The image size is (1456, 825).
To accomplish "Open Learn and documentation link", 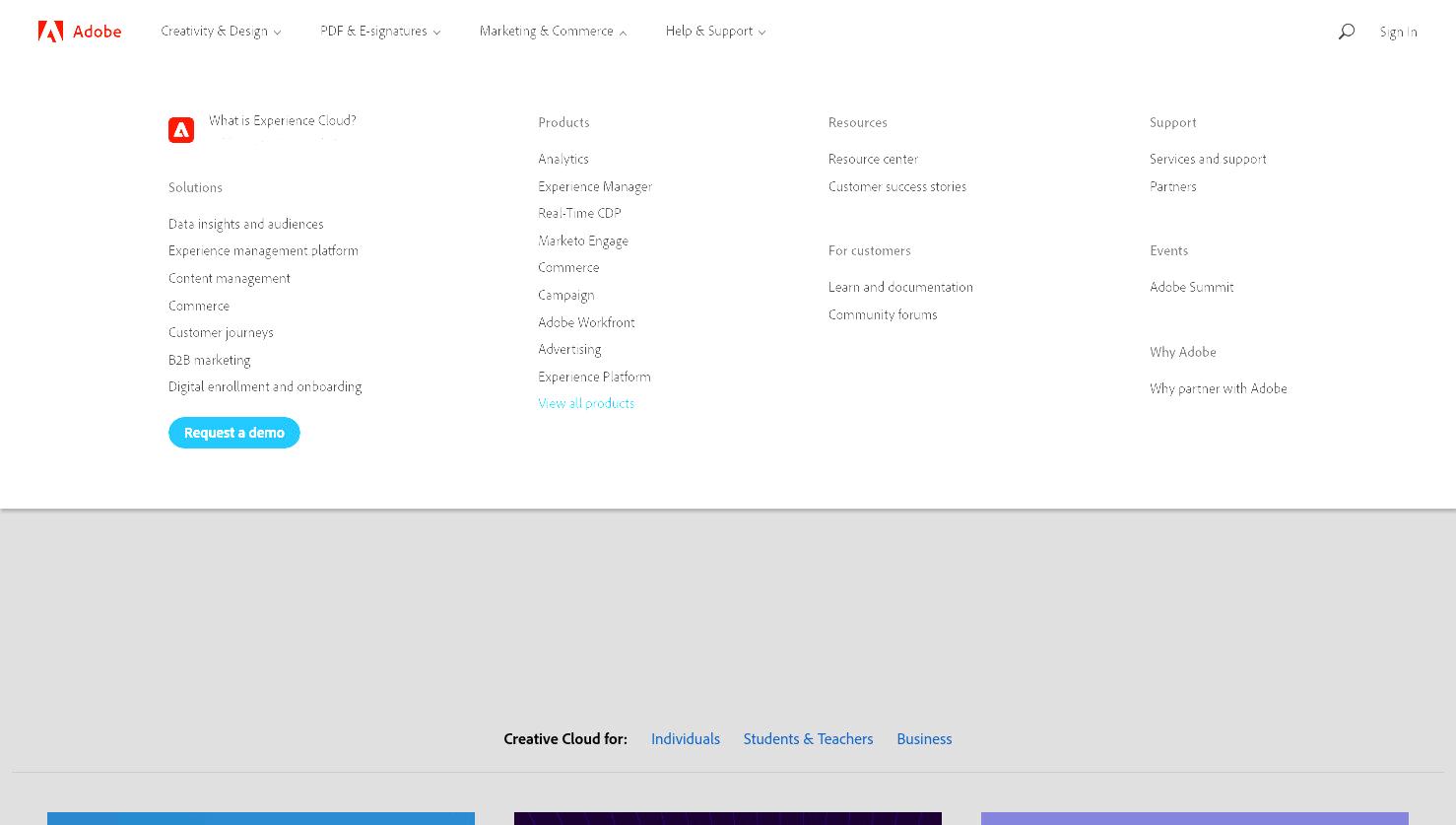I will click(900, 287).
